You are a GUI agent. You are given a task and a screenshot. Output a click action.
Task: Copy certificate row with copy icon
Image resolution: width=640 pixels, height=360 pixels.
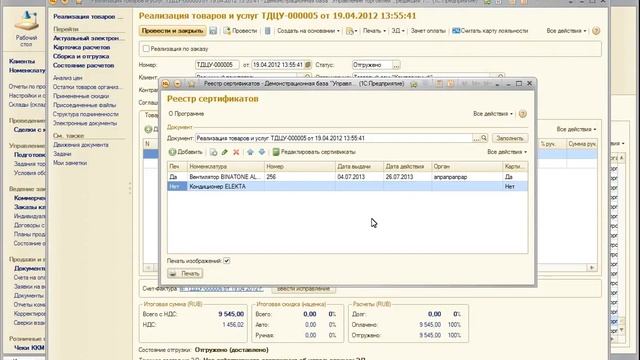pos(213,152)
